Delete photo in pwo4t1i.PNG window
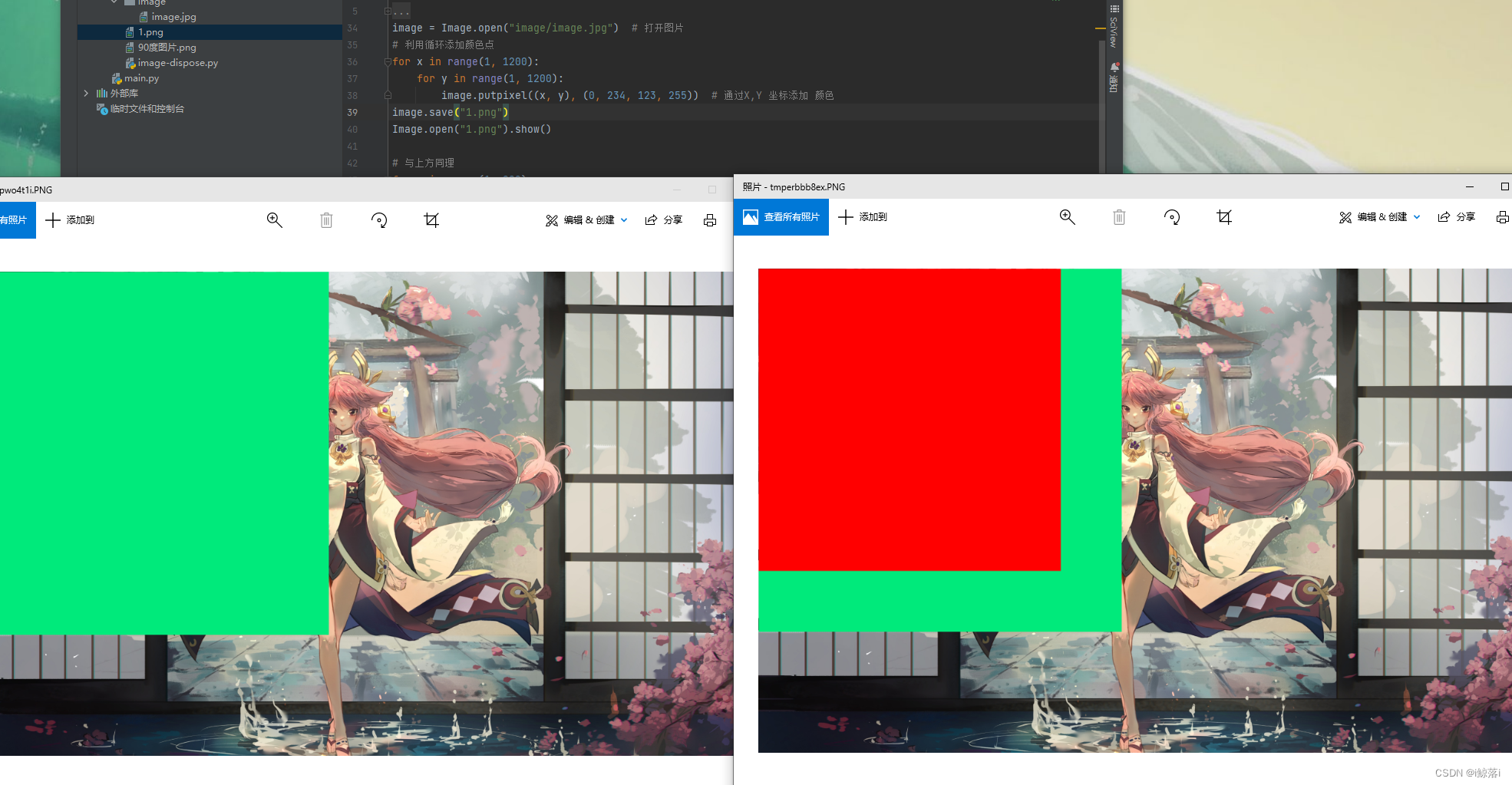Screen dimensions: 1512x785 (x=326, y=220)
